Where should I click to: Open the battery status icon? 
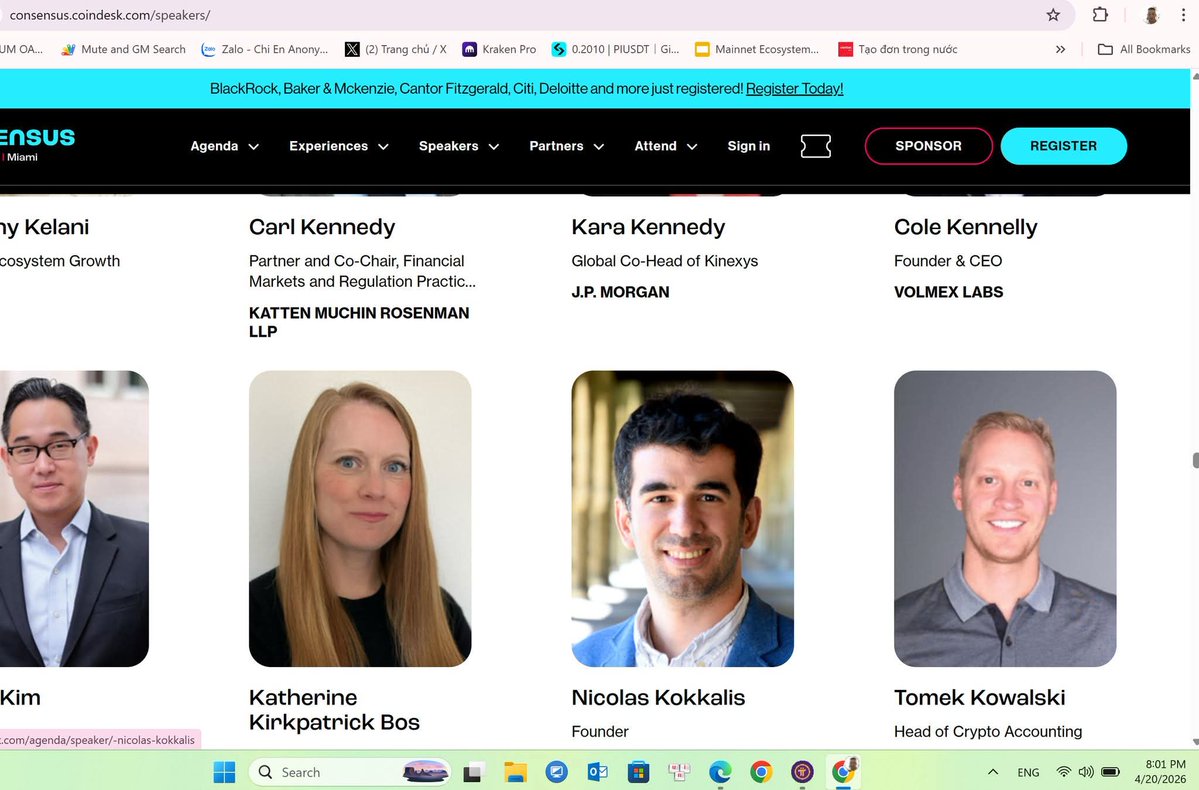[x=1110, y=772]
